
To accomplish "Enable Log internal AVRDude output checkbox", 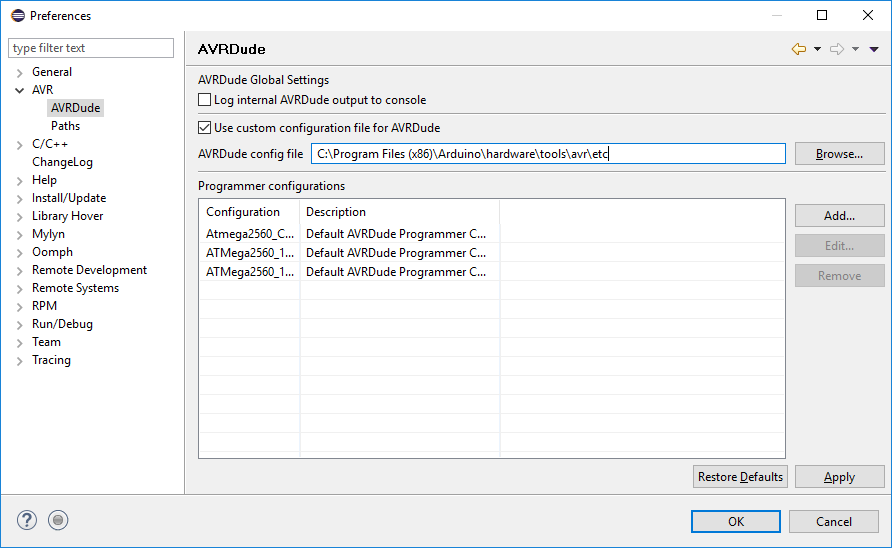I will (204, 100).
